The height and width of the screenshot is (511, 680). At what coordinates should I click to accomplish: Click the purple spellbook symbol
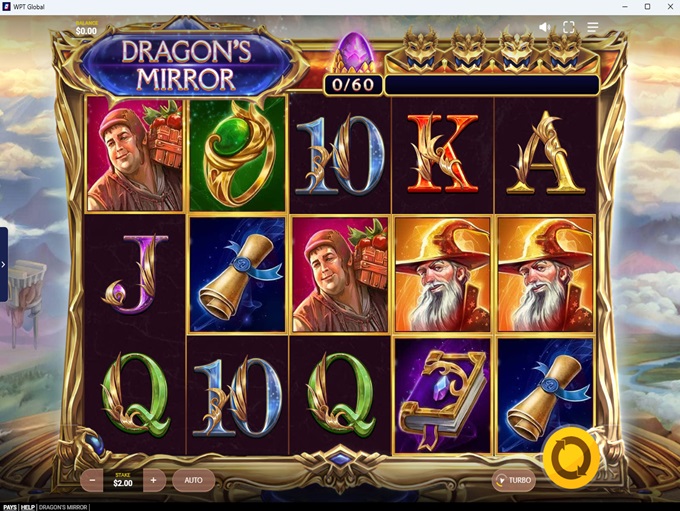pyautogui.click(x=442, y=395)
